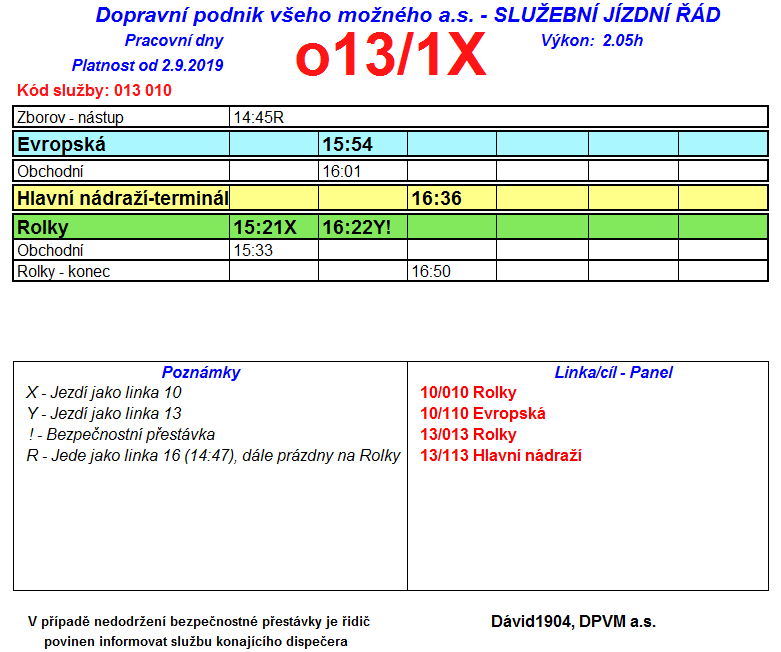Select the Linka/cíl - Panel heading

pyautogui.click(x=614, y=372)
